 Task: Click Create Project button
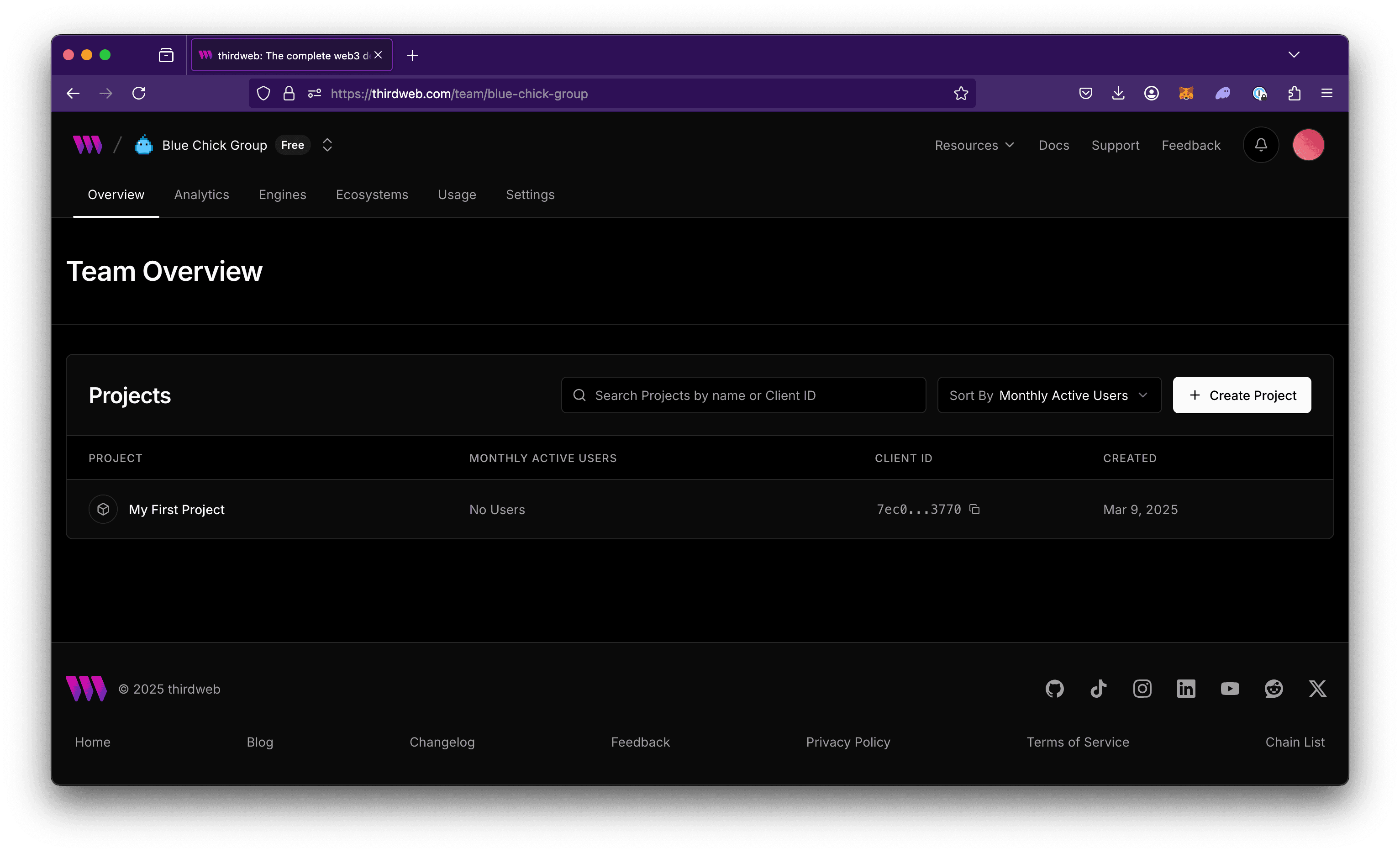[1242, 395]
